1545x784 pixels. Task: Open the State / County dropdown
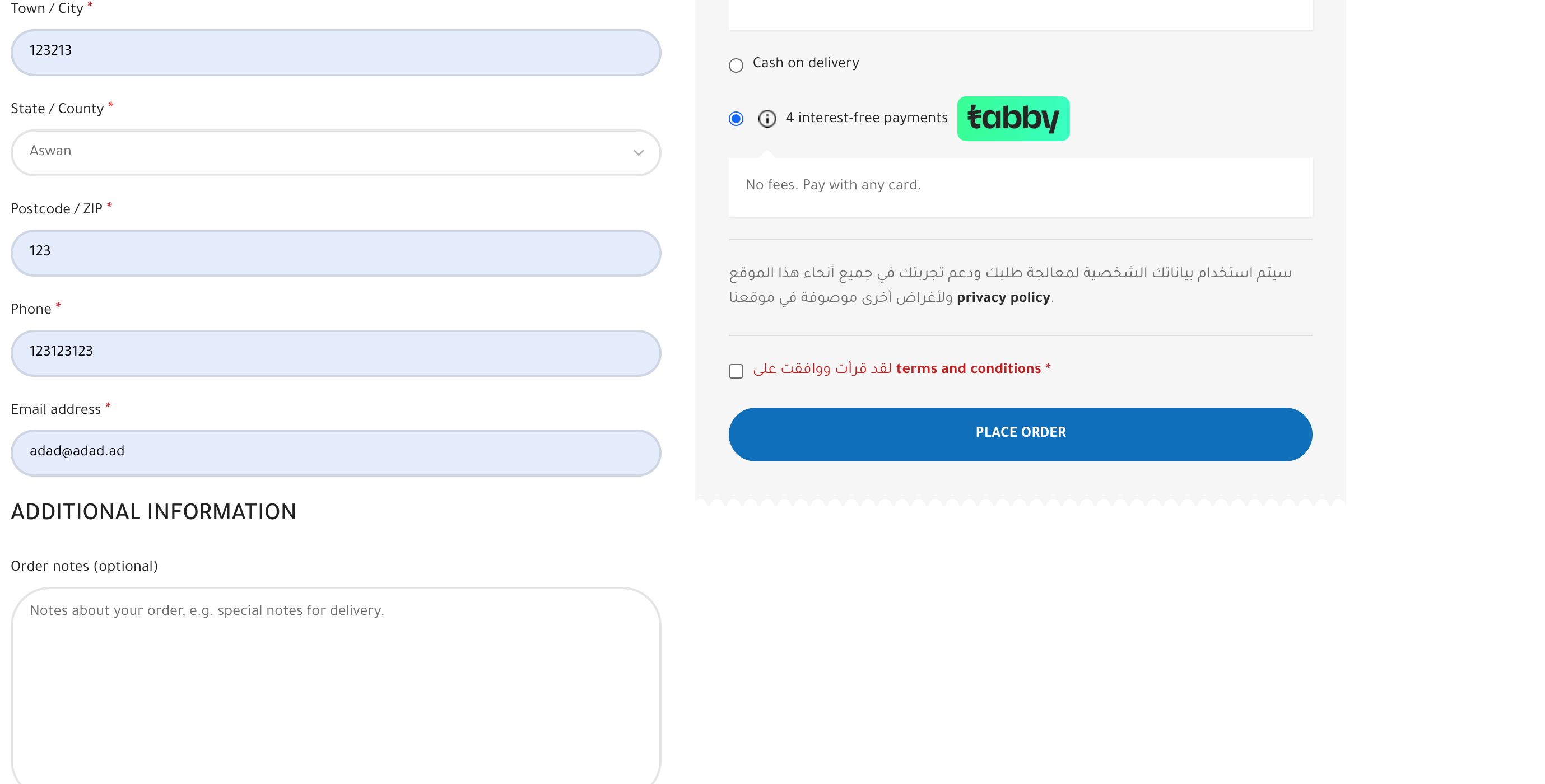[336, 152]
